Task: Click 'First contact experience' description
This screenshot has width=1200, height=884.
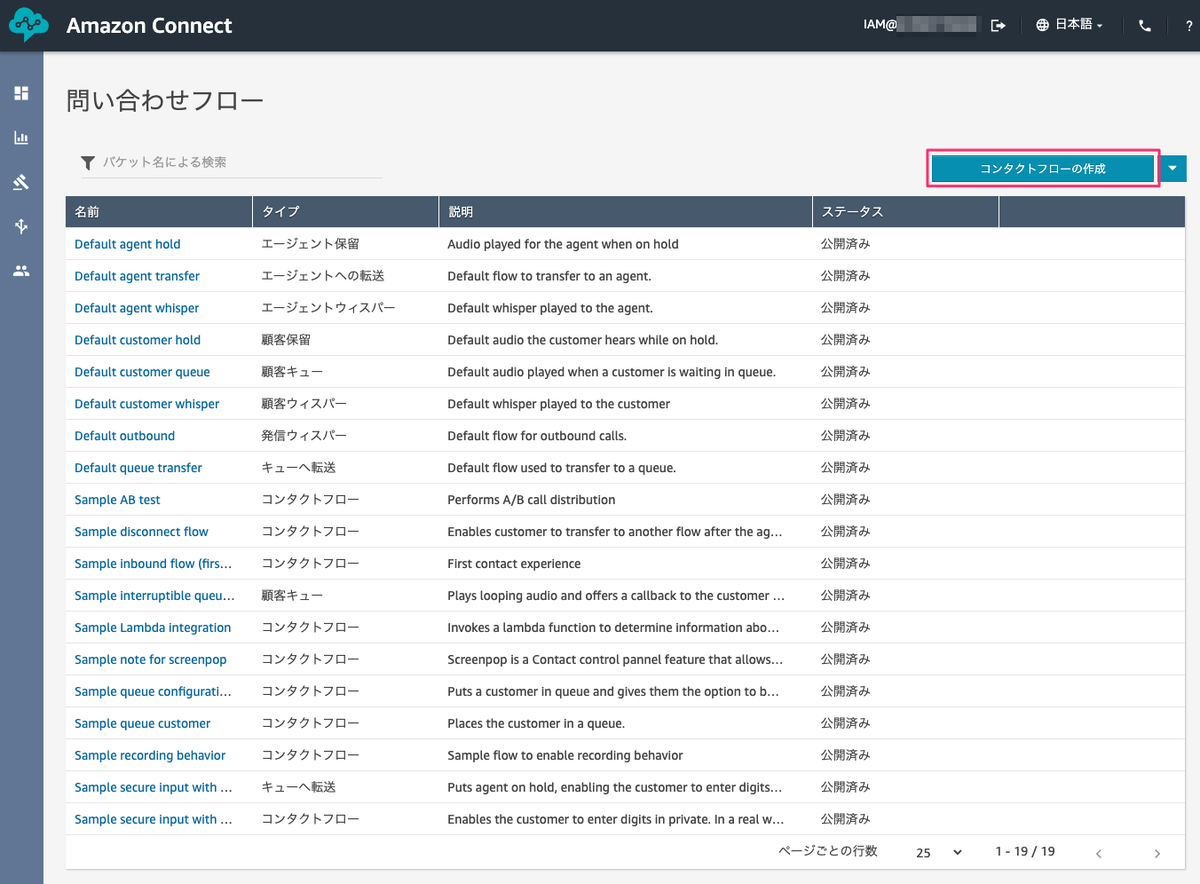Action: coord(514,564)
